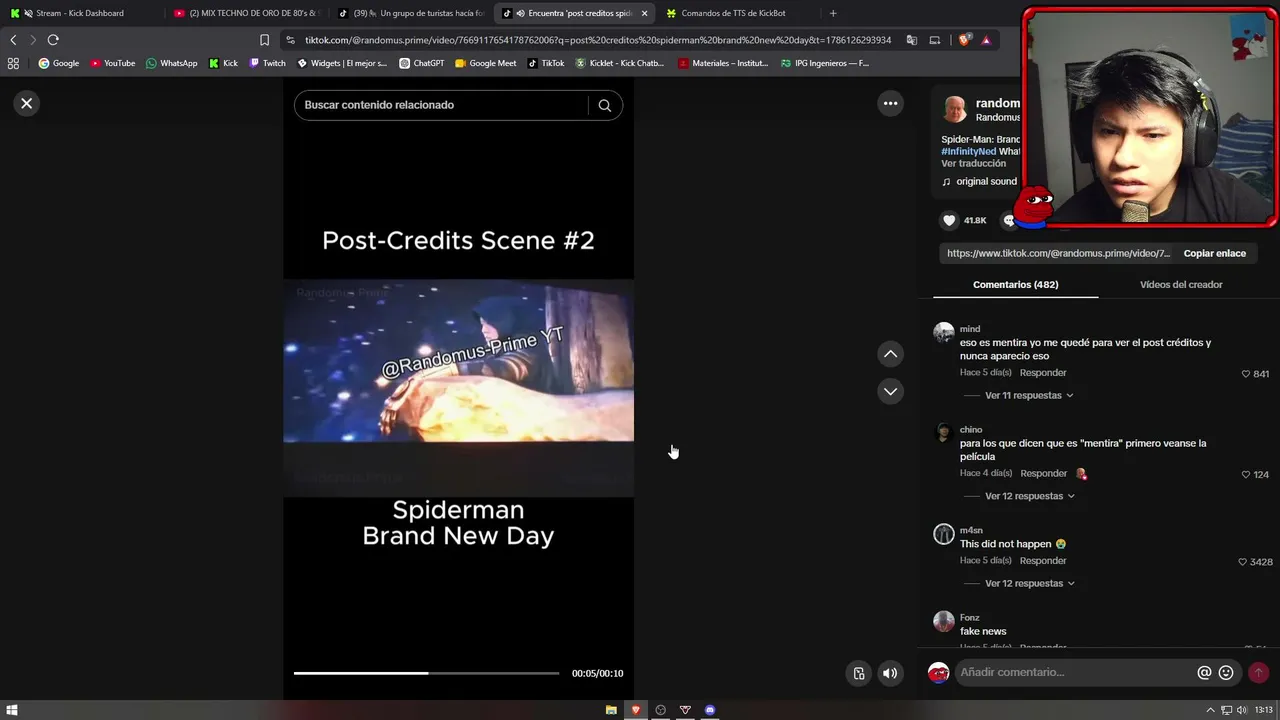
Task: Open the Google Meet bookmark
Action: [x=485, y=63]
